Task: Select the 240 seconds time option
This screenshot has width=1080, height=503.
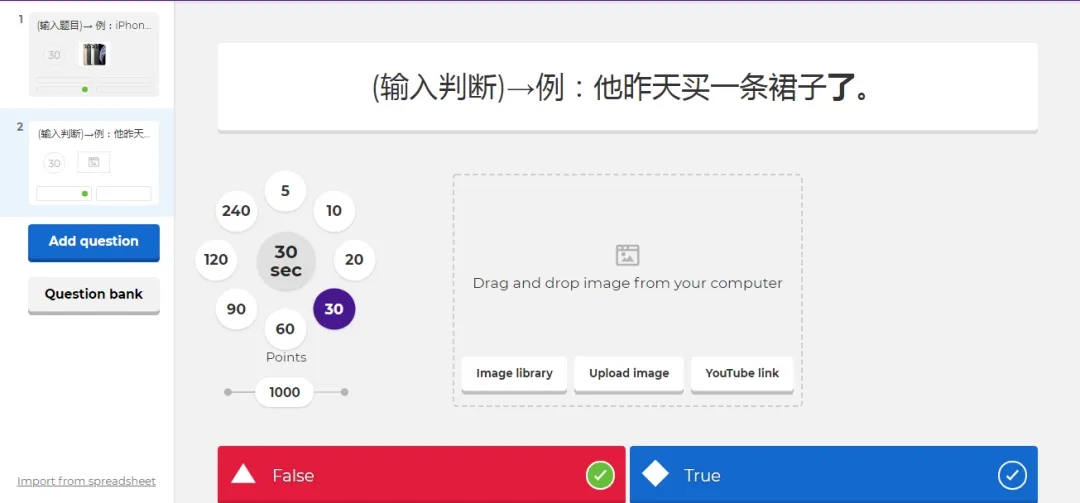Action: pyautogui.click(x=236, y=211)
